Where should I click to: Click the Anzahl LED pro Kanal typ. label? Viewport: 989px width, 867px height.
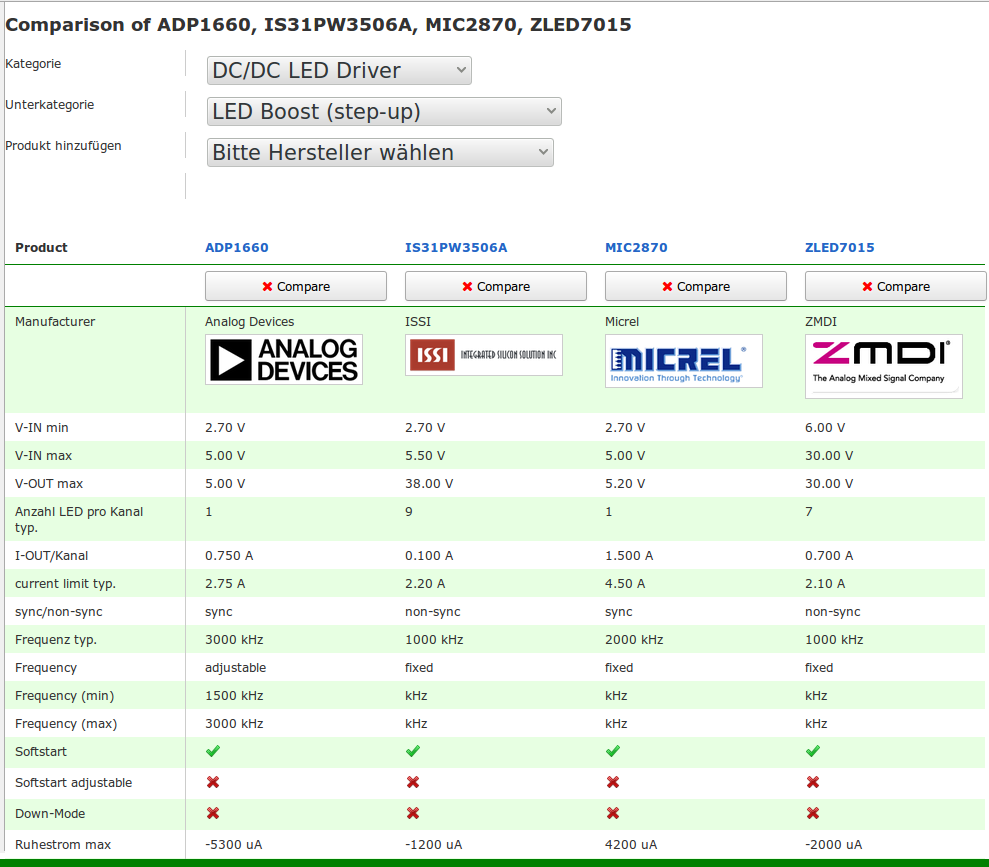(x=79, y=520)
